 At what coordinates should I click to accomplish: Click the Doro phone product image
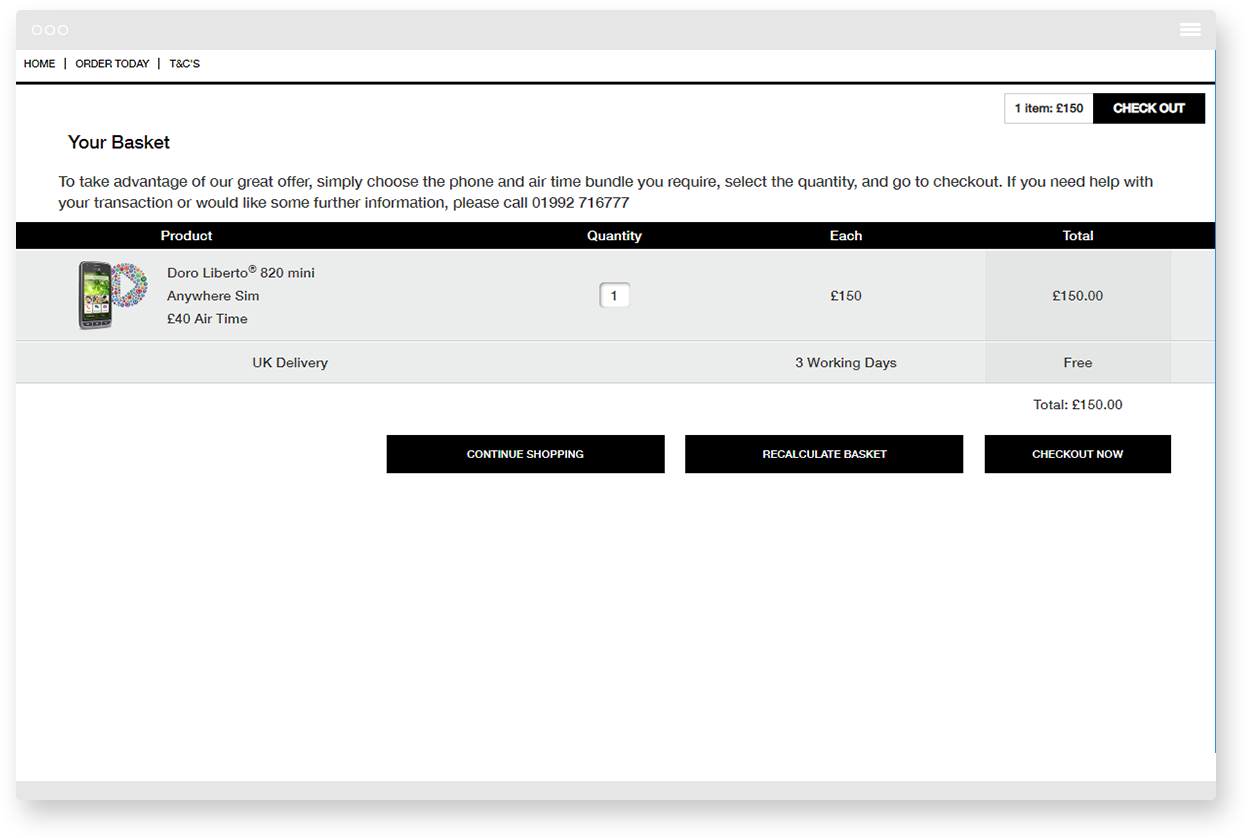click(112, 295)
